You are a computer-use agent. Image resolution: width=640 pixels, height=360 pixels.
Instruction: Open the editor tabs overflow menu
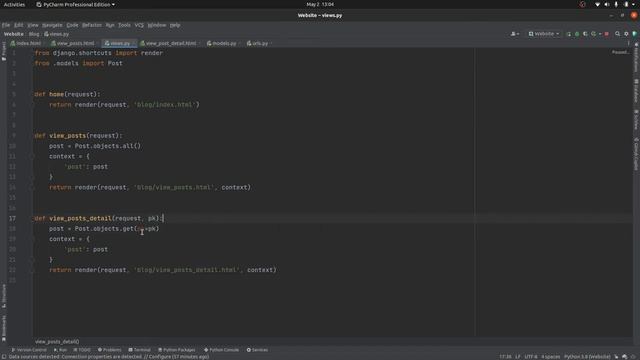(x=628, y=43)
